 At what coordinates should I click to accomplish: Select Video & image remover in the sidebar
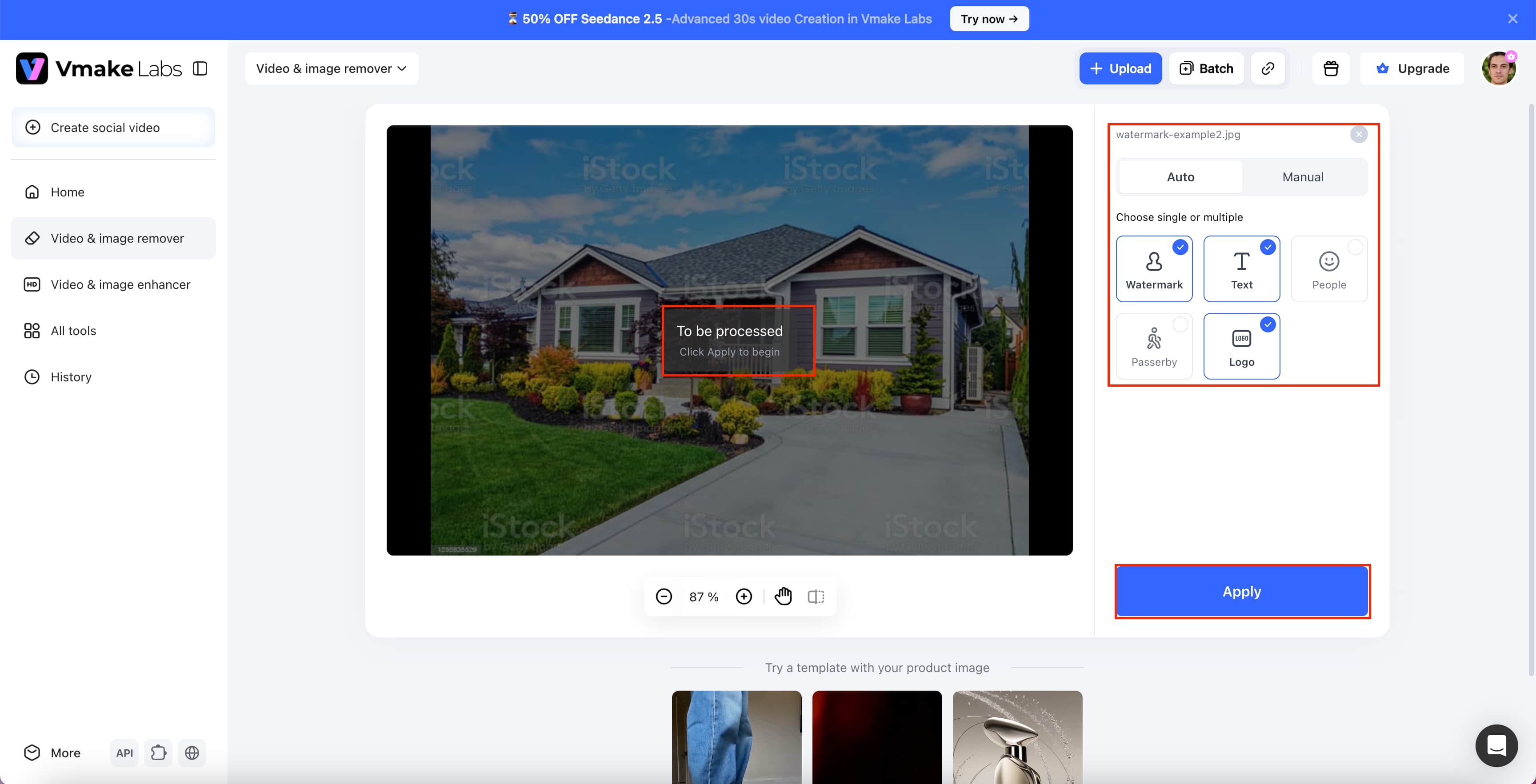click(x=113, y=238)
